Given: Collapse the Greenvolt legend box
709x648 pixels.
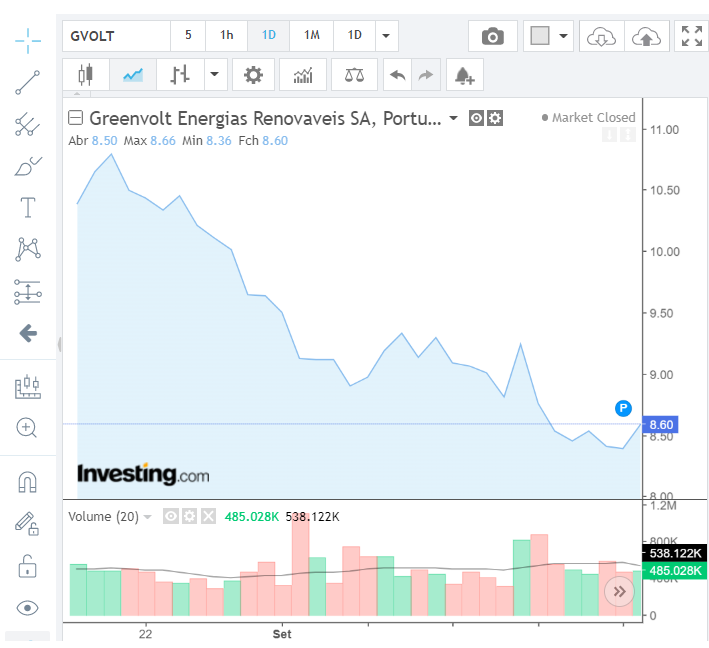Looking at the screenshot, I should (x=75, y=118).
